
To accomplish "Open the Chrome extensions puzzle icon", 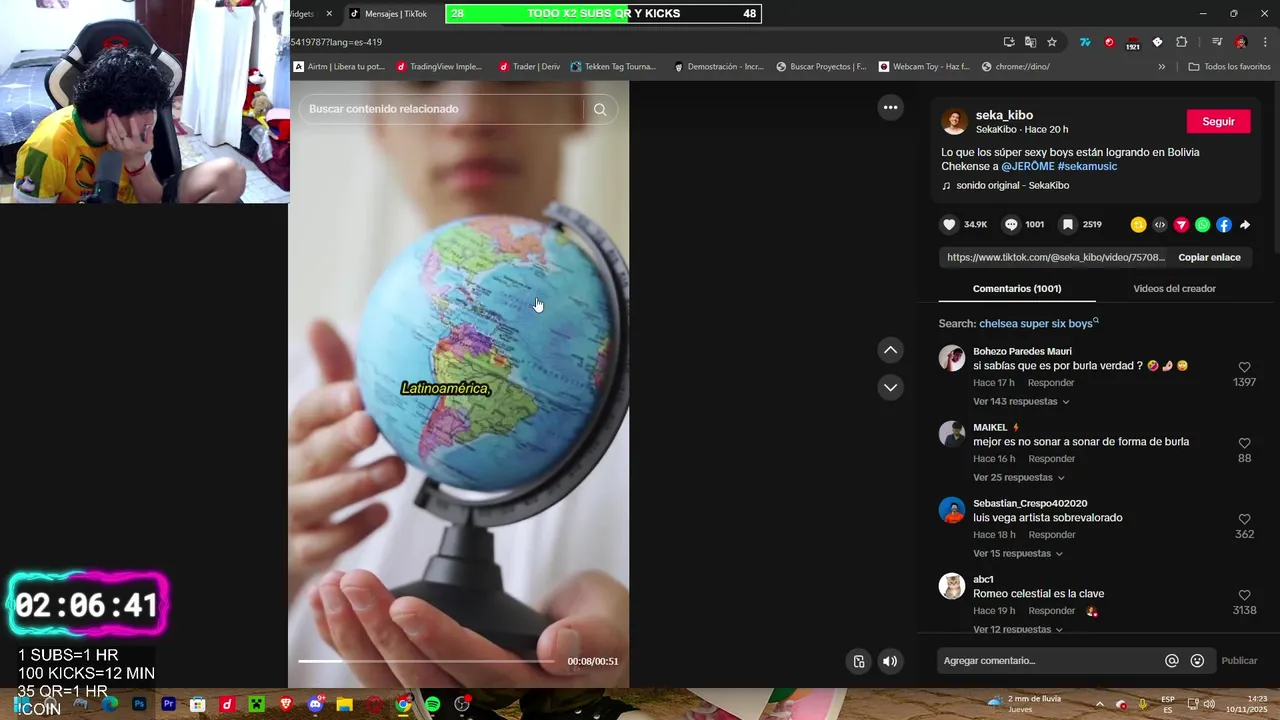I will (1182, 42).
